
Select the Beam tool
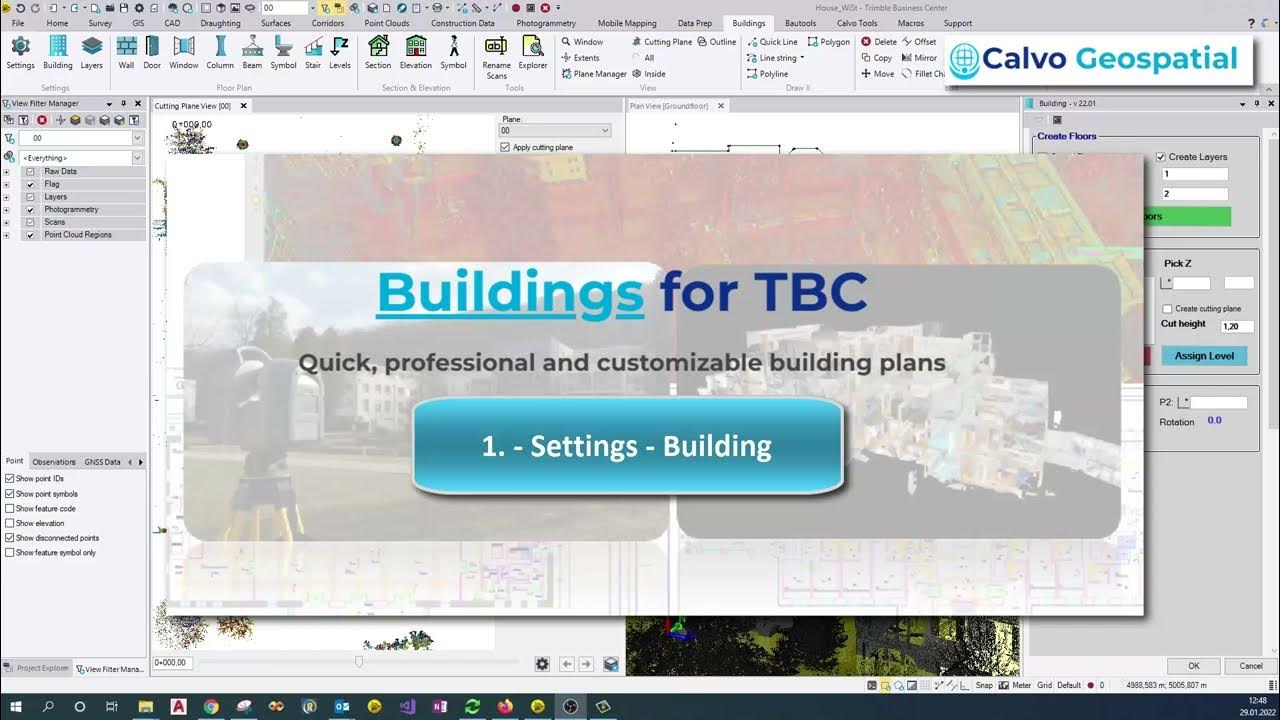click(252, 53)
